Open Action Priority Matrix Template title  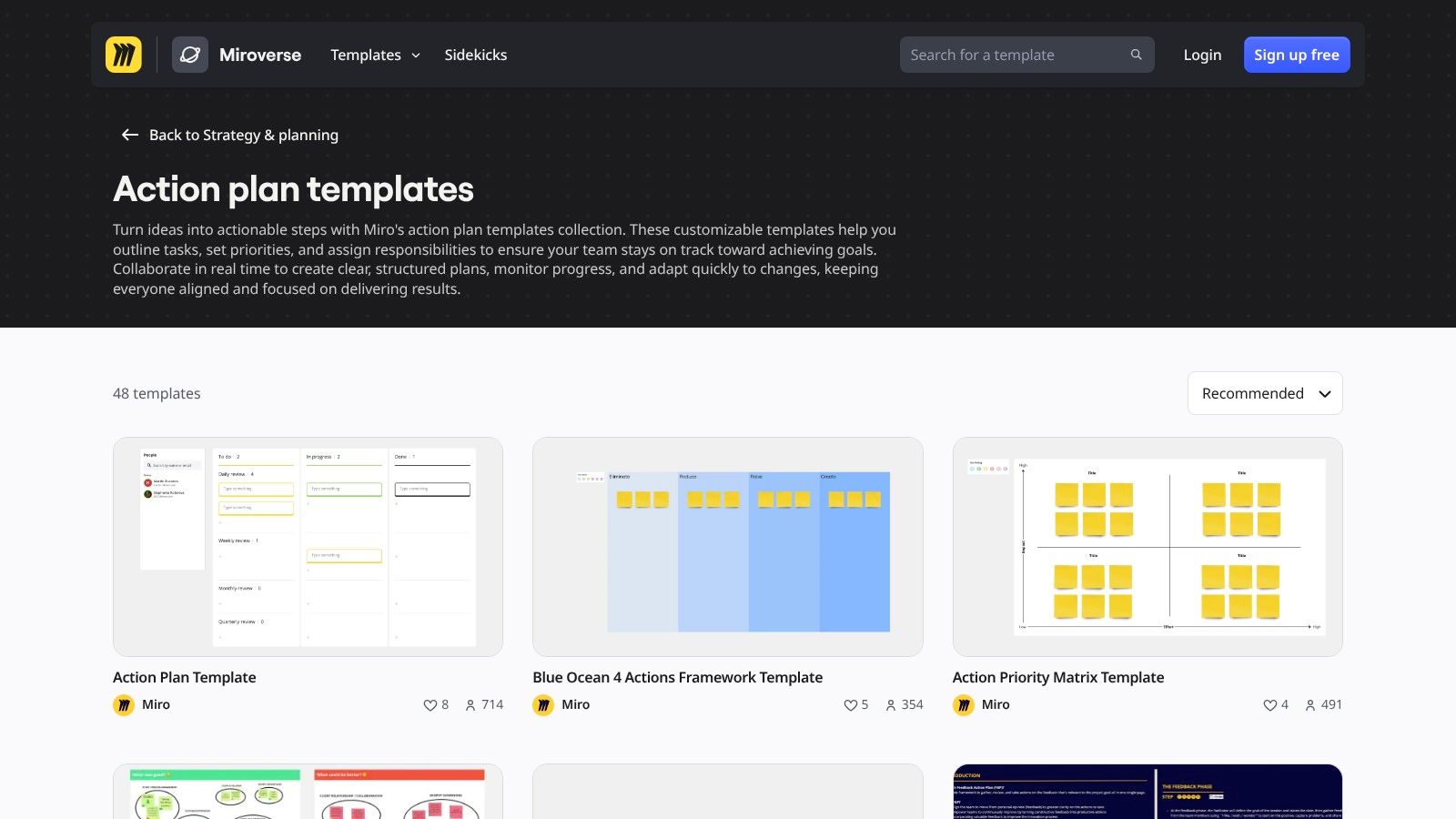pyautogui.click(x=1058, y=677)
